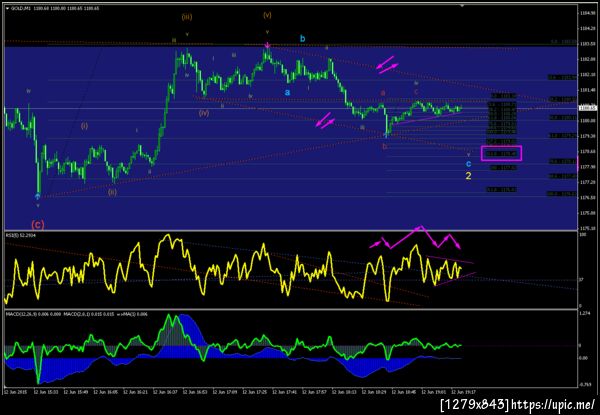Select the blue b wave label near the top
This screenshot has height=415, width=600.
pos(303,39)
